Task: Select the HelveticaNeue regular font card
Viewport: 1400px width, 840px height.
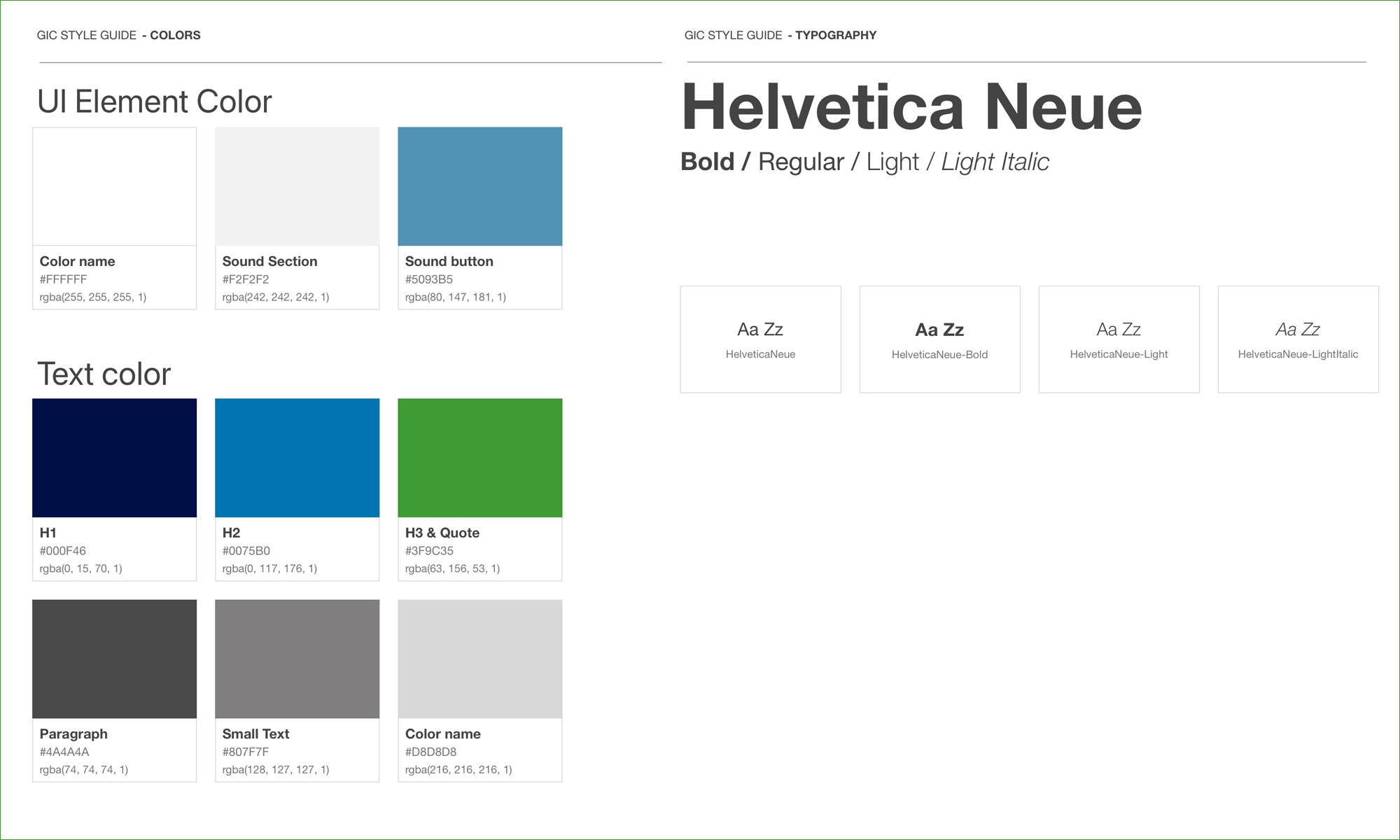Action: coord(760,339)
